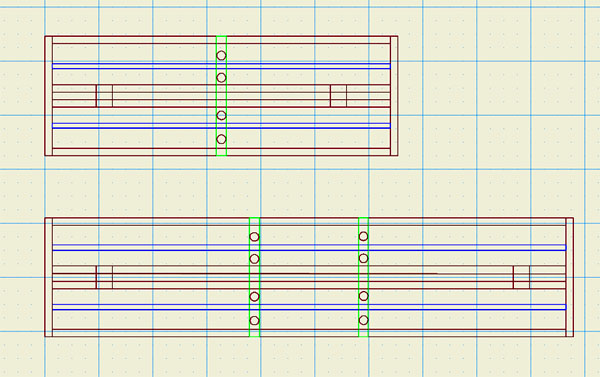This screenshot has width=600, height=377.
Task: Click the right end cap of the top drawing
Action: (x=394, y=96)
